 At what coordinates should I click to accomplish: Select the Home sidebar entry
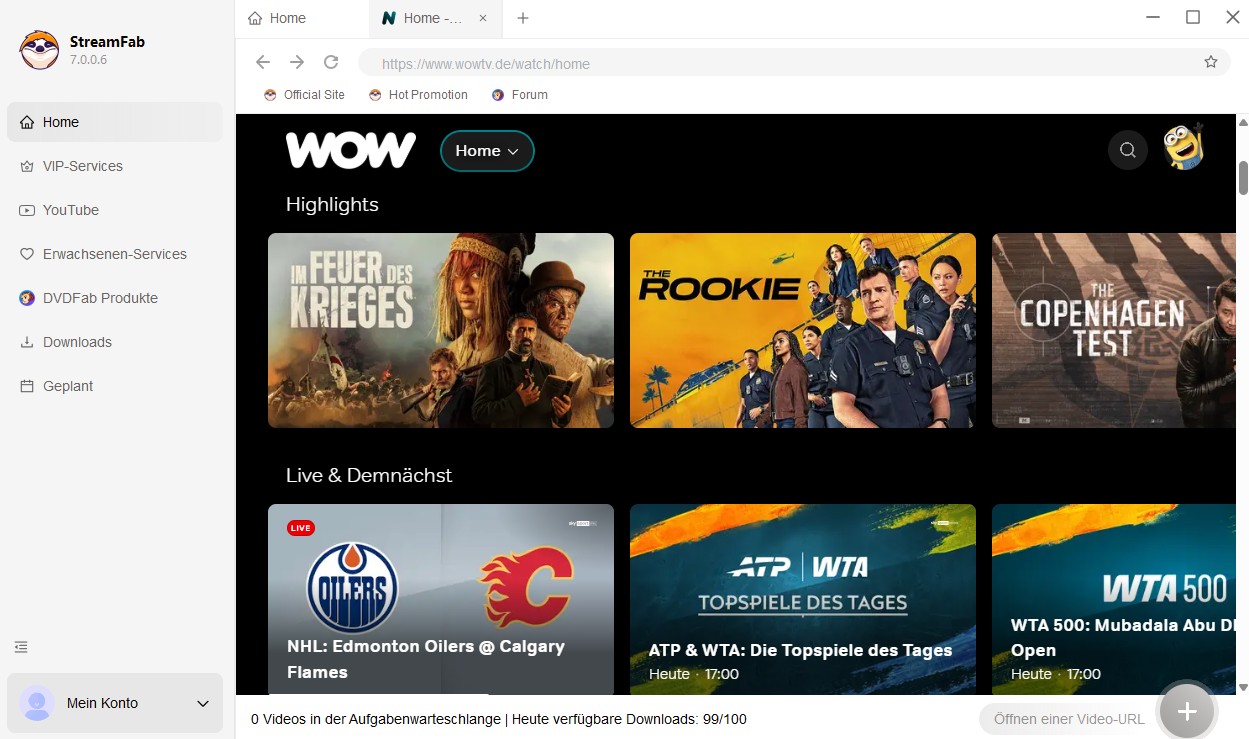[62, 122]
